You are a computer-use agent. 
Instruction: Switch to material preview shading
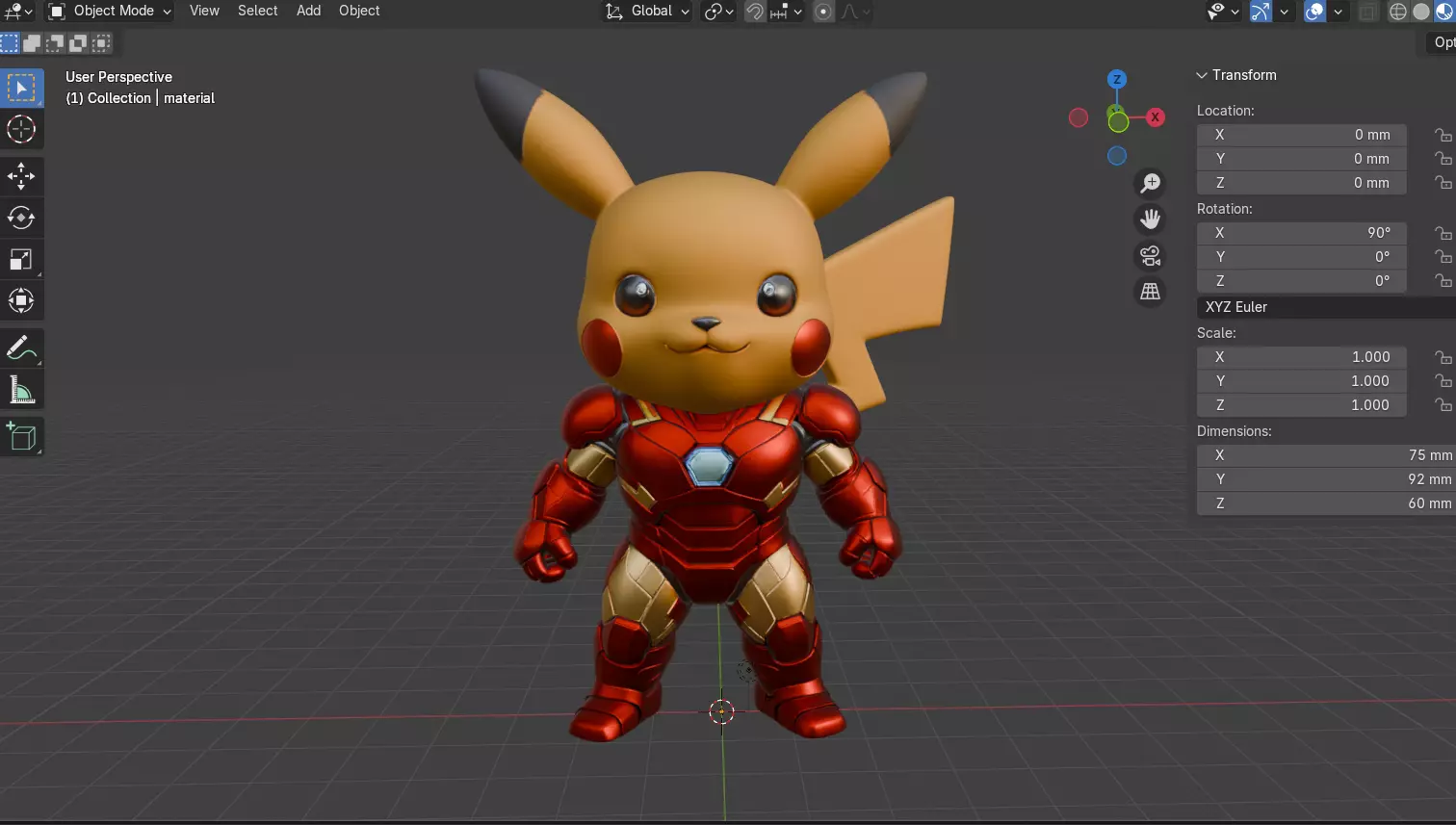(1444, 12)
